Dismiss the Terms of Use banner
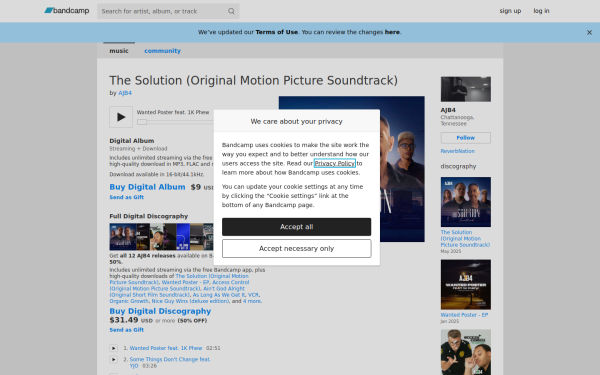 click(x=589, y=33)
